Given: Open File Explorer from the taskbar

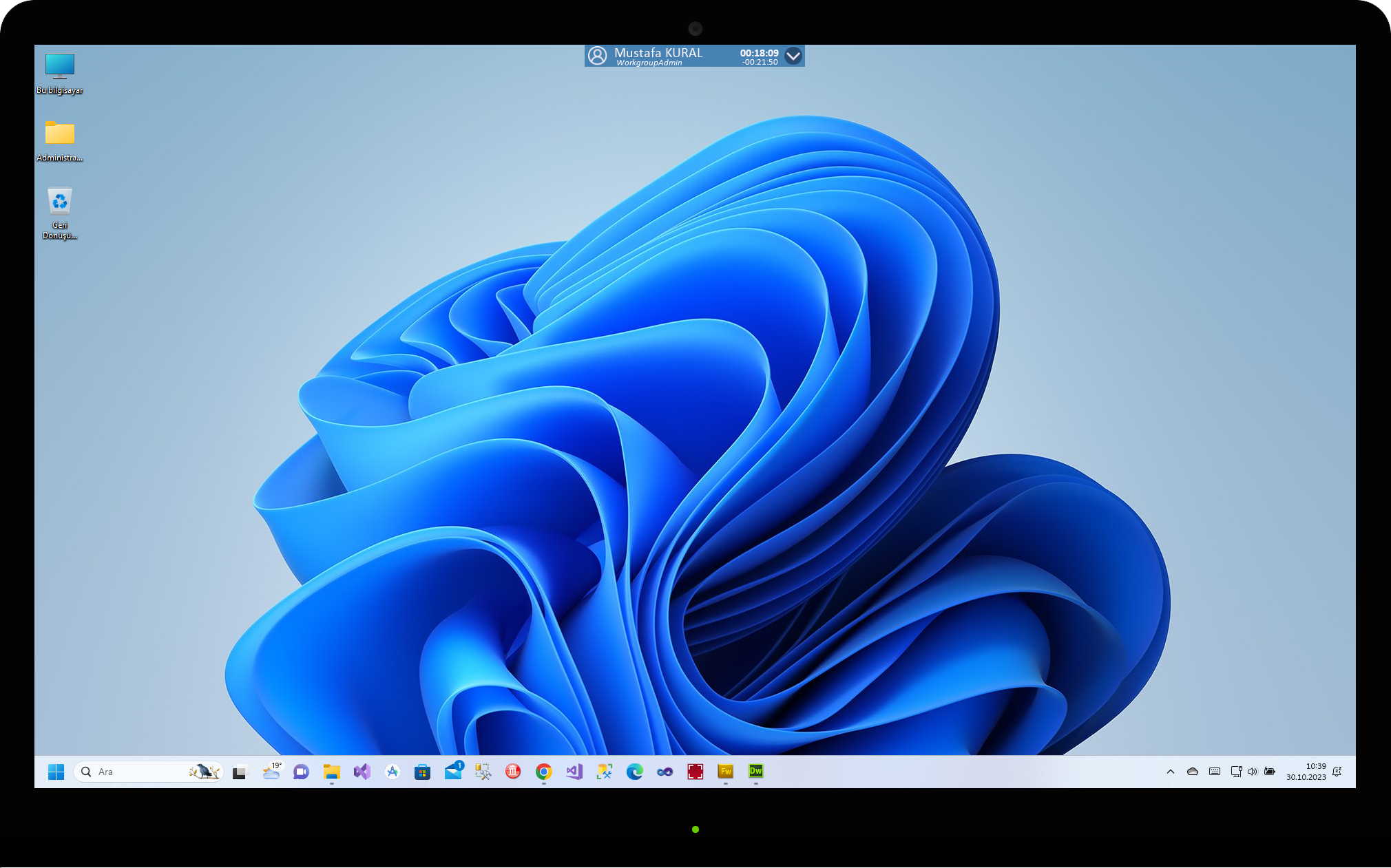Looking at the screenshot, I should click(332, 772).
